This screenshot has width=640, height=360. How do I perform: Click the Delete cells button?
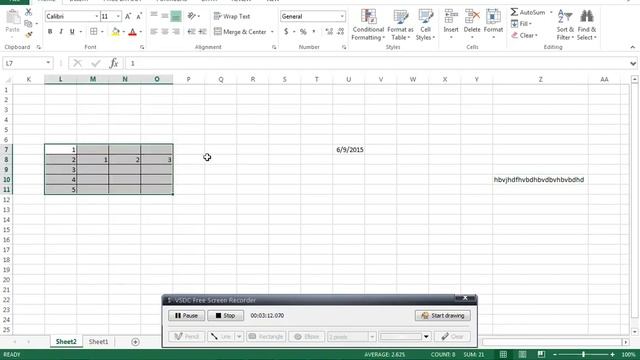tap(472, 24)
